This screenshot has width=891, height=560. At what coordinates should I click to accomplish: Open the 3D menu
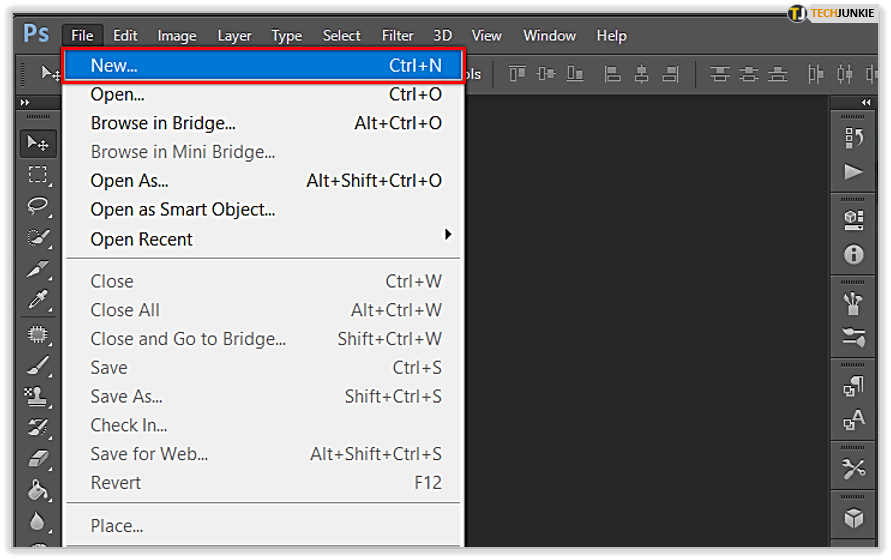443,36
